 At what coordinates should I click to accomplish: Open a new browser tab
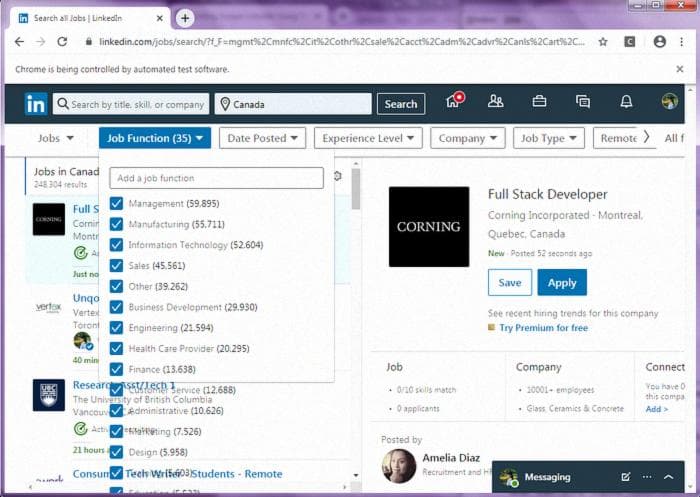tap(185, 18)
